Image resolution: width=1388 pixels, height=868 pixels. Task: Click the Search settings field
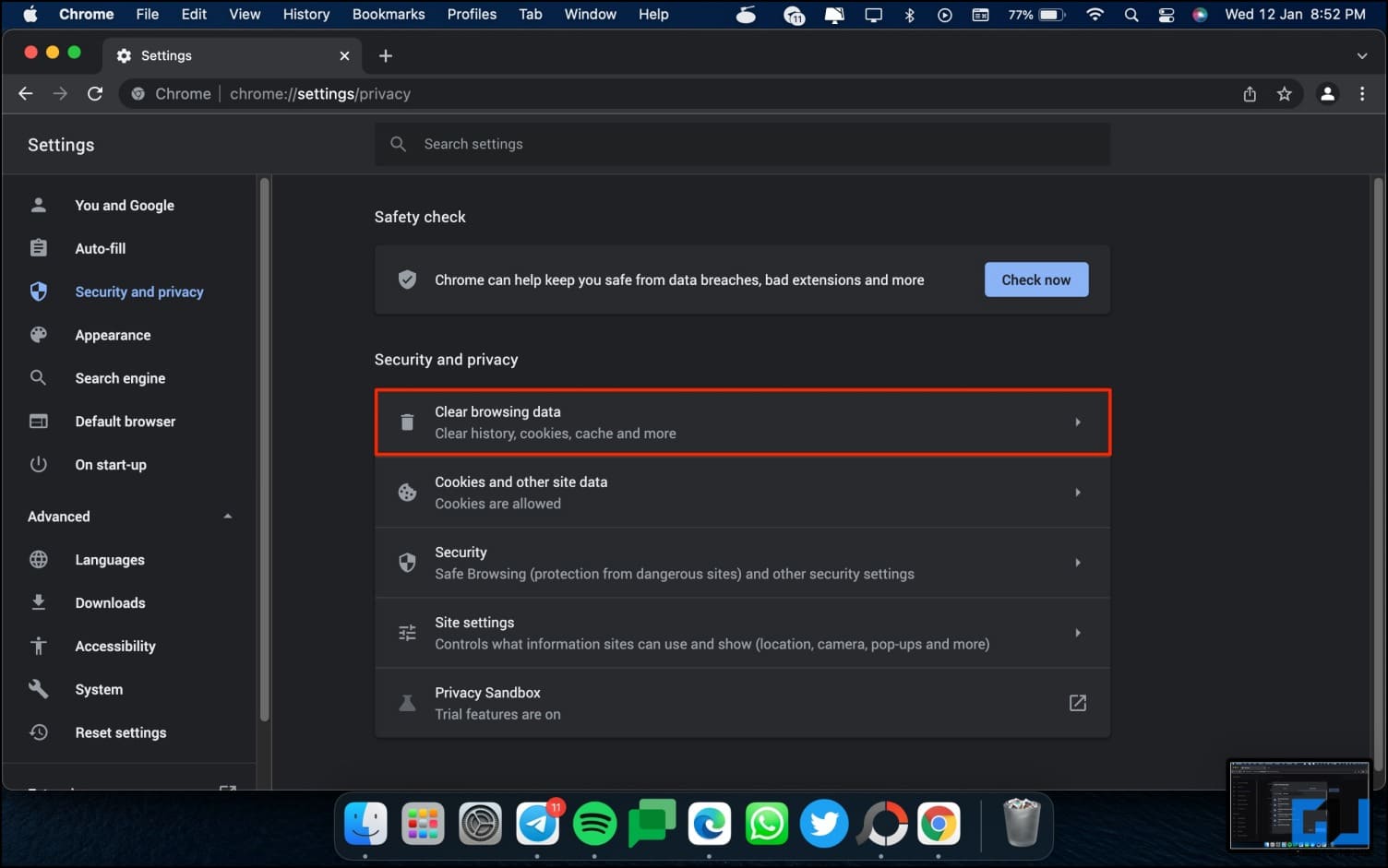(646, 144)
